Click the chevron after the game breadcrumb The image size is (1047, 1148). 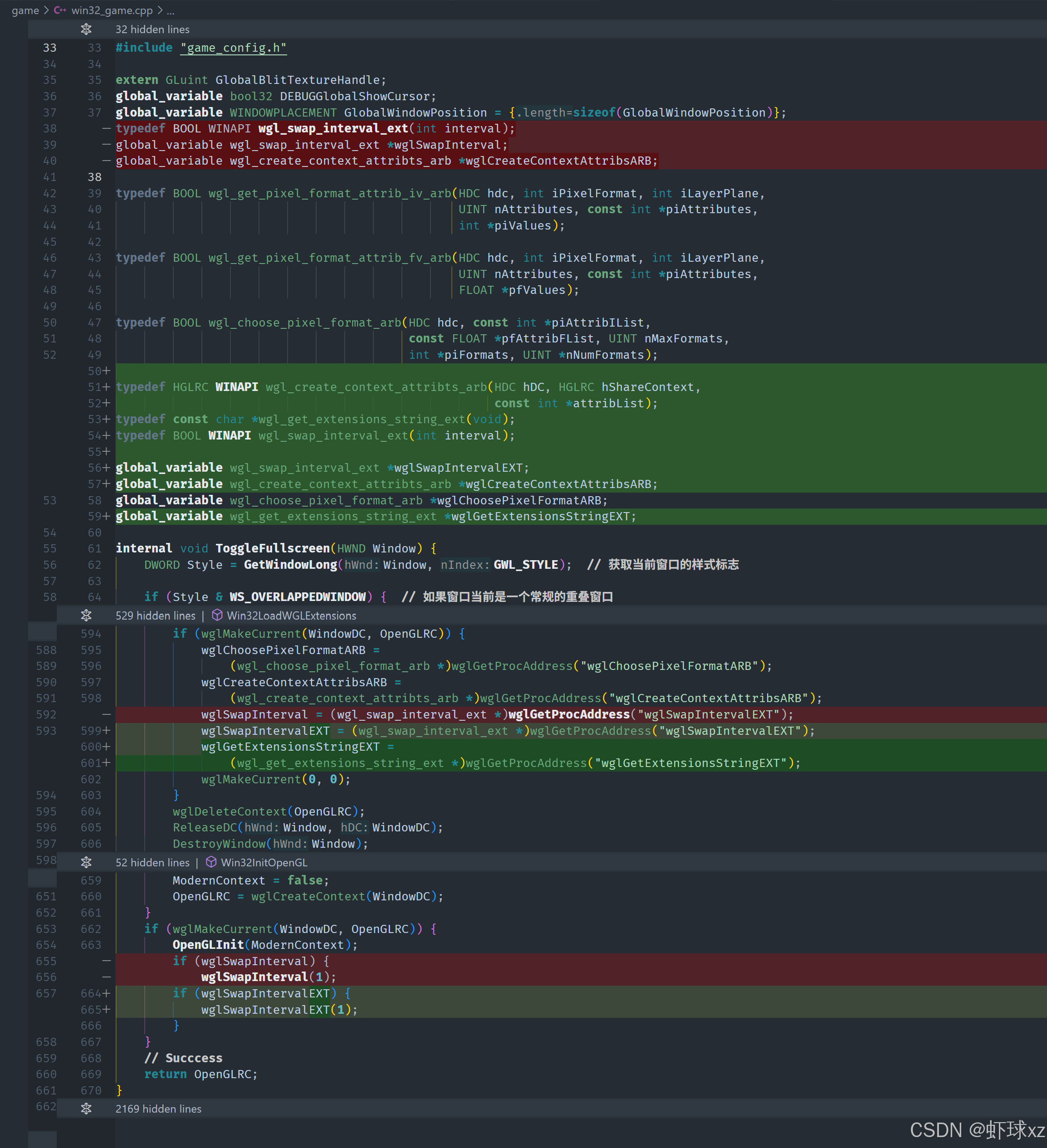point(46,10)
